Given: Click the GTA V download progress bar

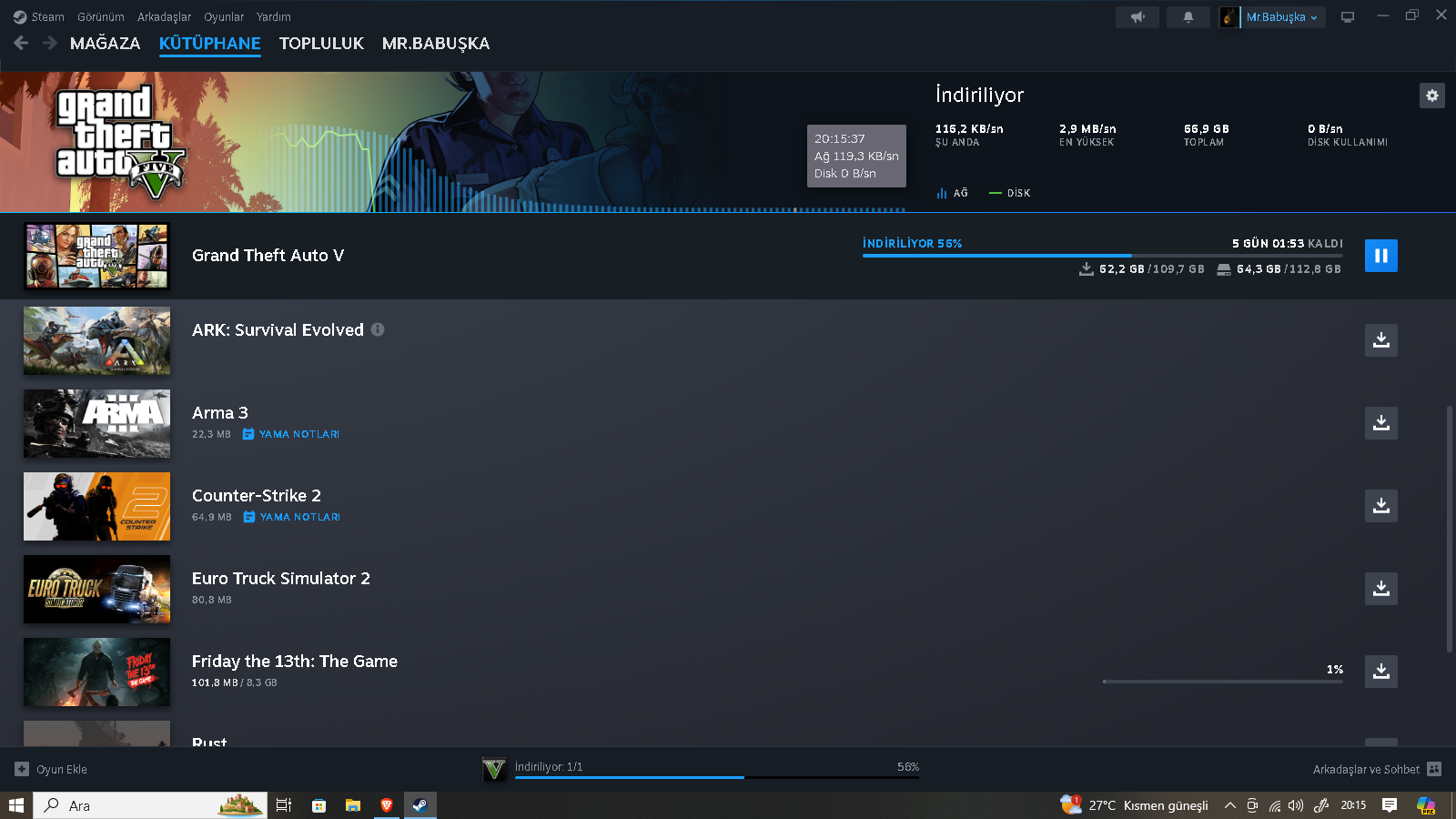Looking at the screenshot, I should [1103, 256].
